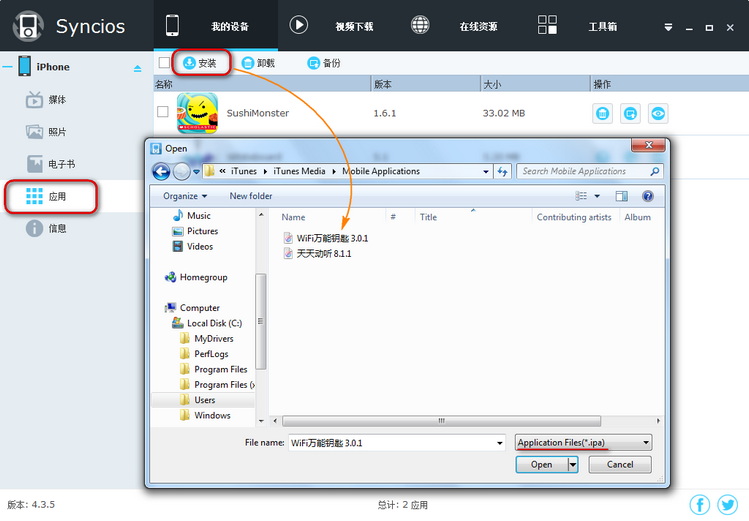Image resolution: width=749 pixels, height=521 pixels.
Task: Open recent locations dropdown arrow
Action: point(196,172)
